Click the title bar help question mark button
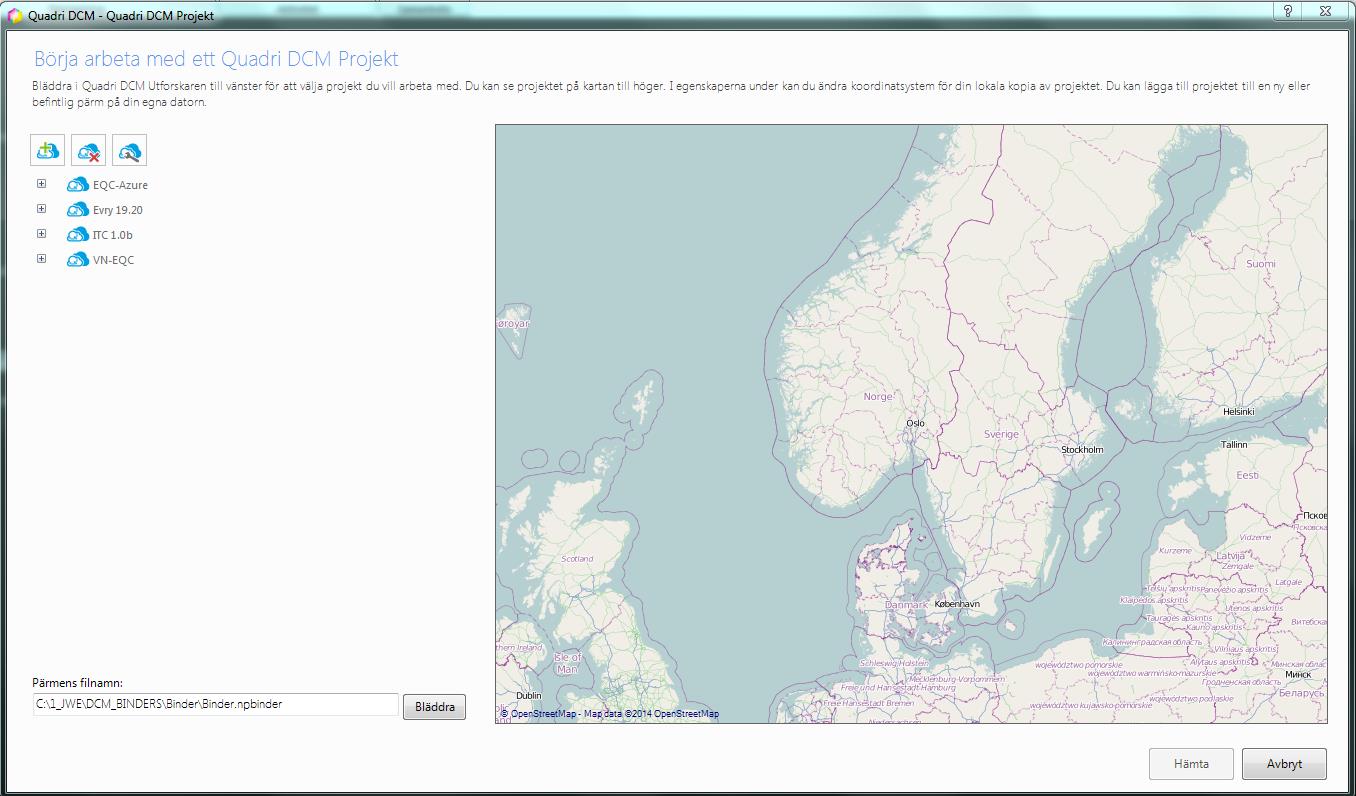 click(1288, 11)
